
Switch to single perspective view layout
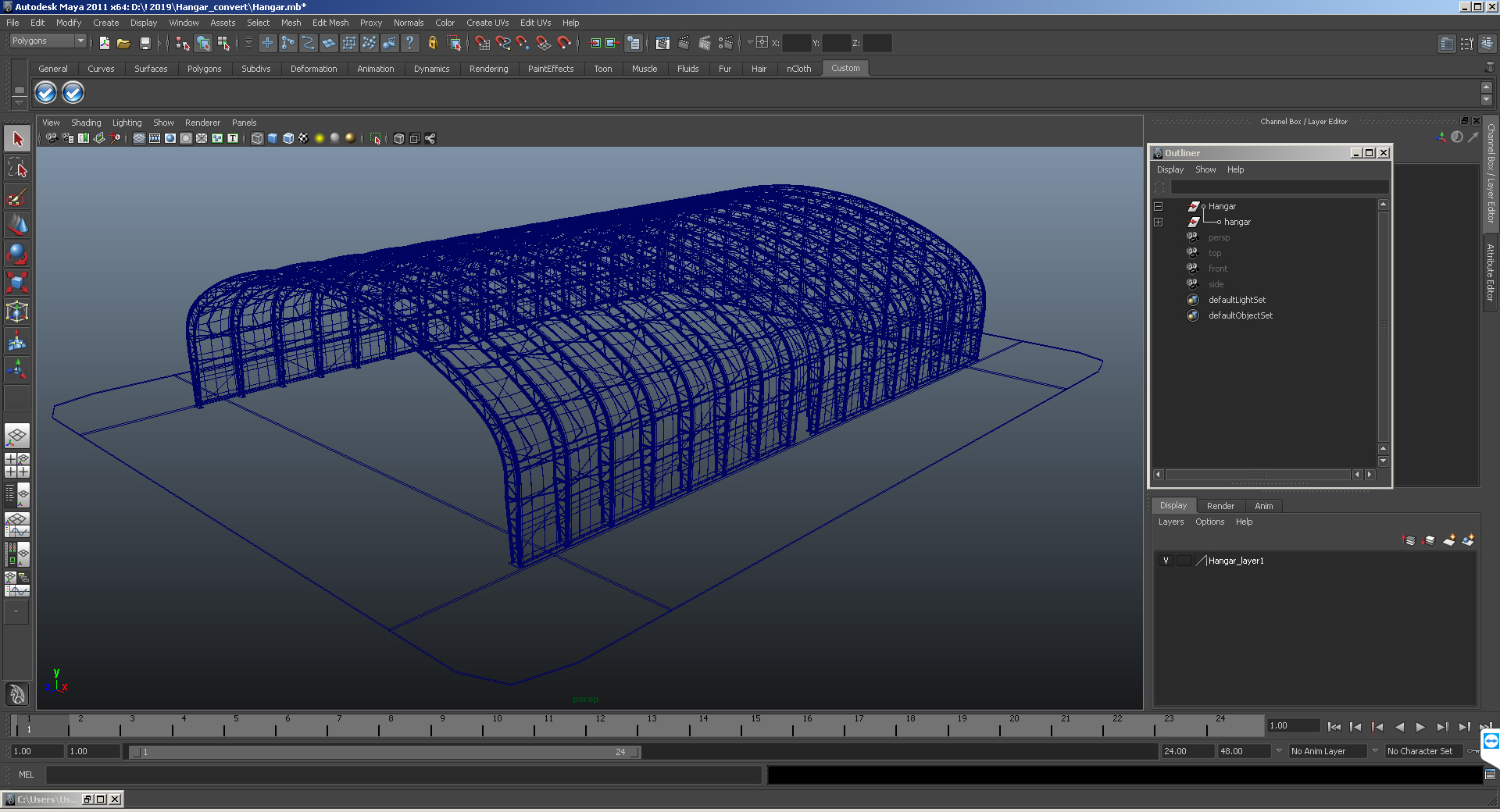tap(17, 436)
